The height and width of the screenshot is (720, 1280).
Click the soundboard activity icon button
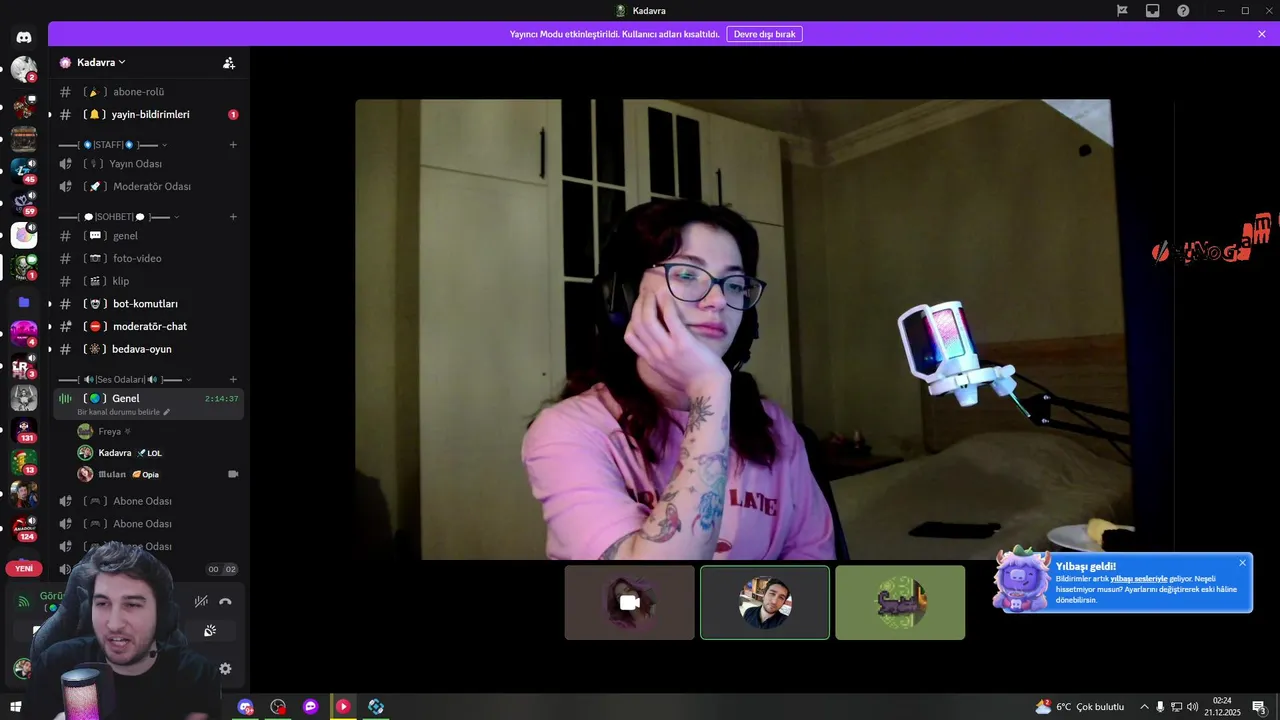click(x=210, y=631)
